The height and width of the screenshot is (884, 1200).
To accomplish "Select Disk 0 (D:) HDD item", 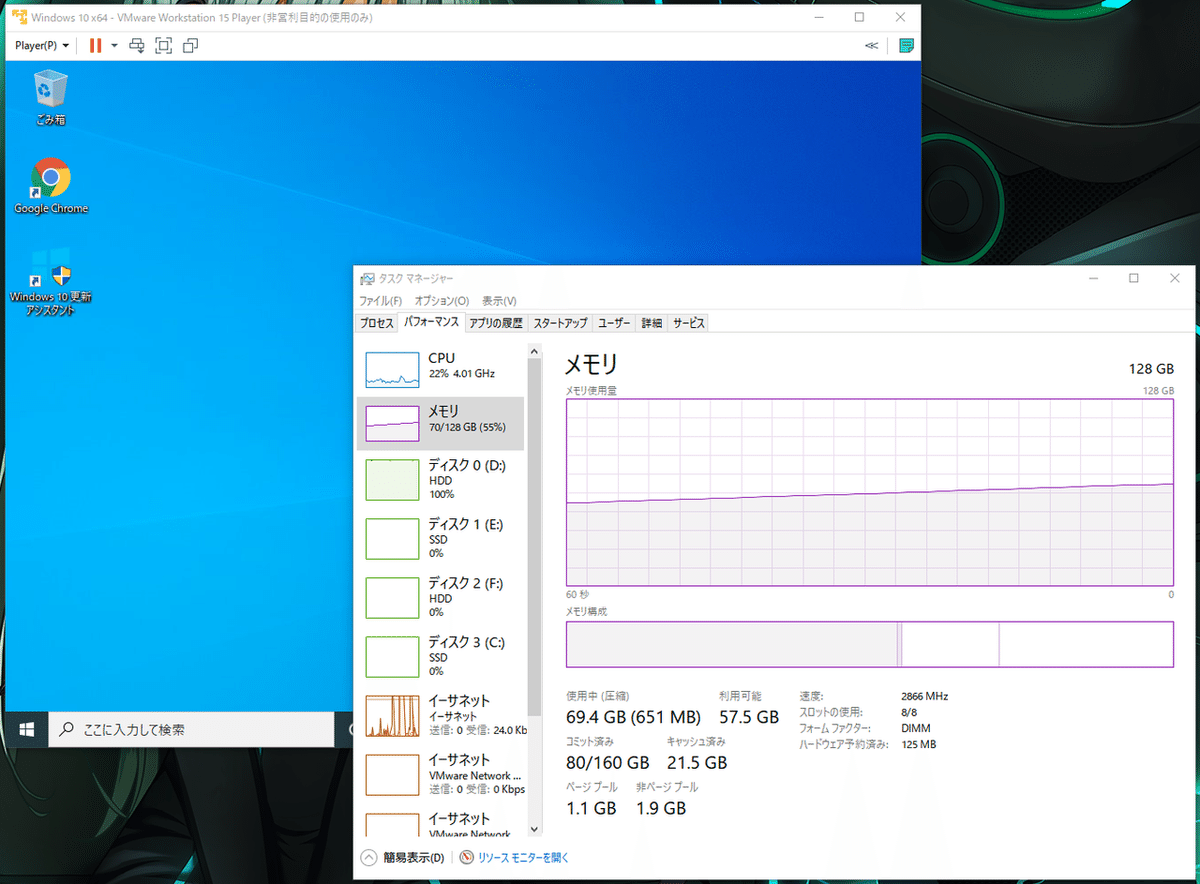I will pos(440,479).
